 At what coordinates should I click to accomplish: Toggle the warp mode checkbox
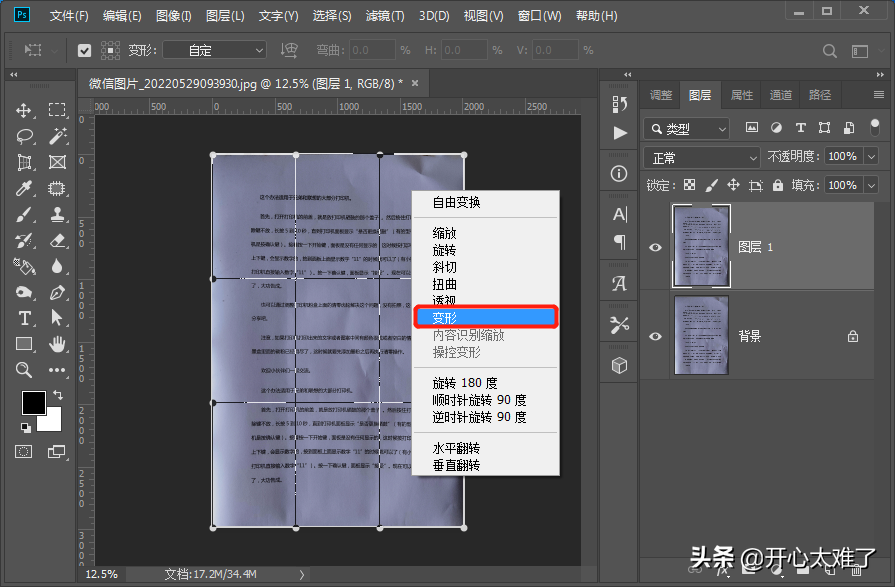click(x=84, y=51)
